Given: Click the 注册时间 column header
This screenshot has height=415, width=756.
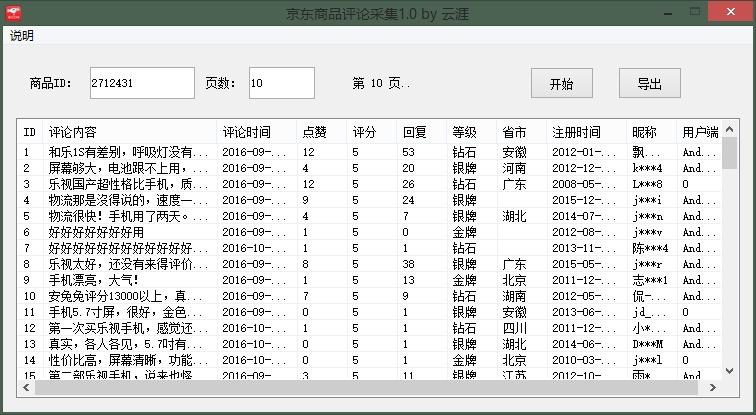Looking at the screenshot, I should click(x=586, y=132).
